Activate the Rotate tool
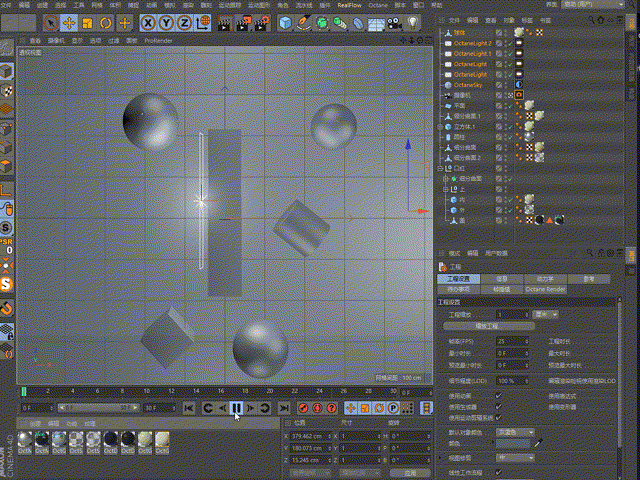The height and width of the screenshot is (480, 640). (106, 23)
